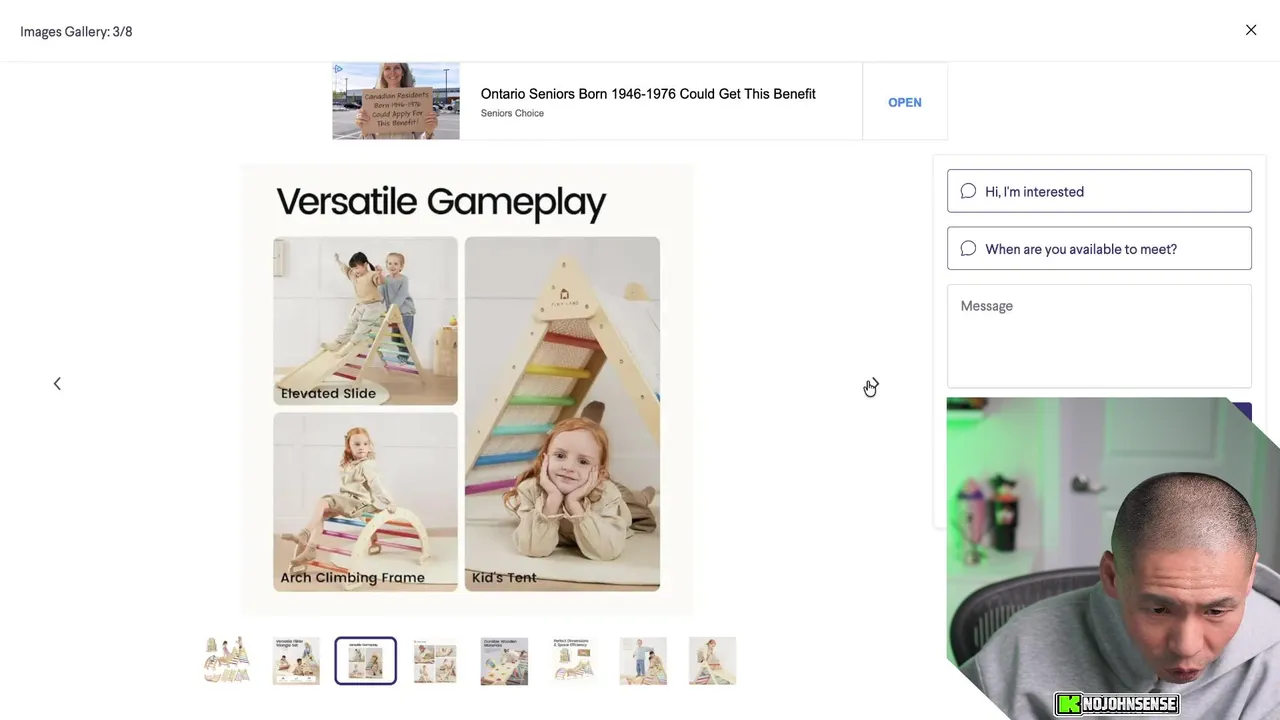The width and height of the screenshot is (1280, 720).
Task: Open the fourth thumbnail in the strip
Action: tap(435, 661)
